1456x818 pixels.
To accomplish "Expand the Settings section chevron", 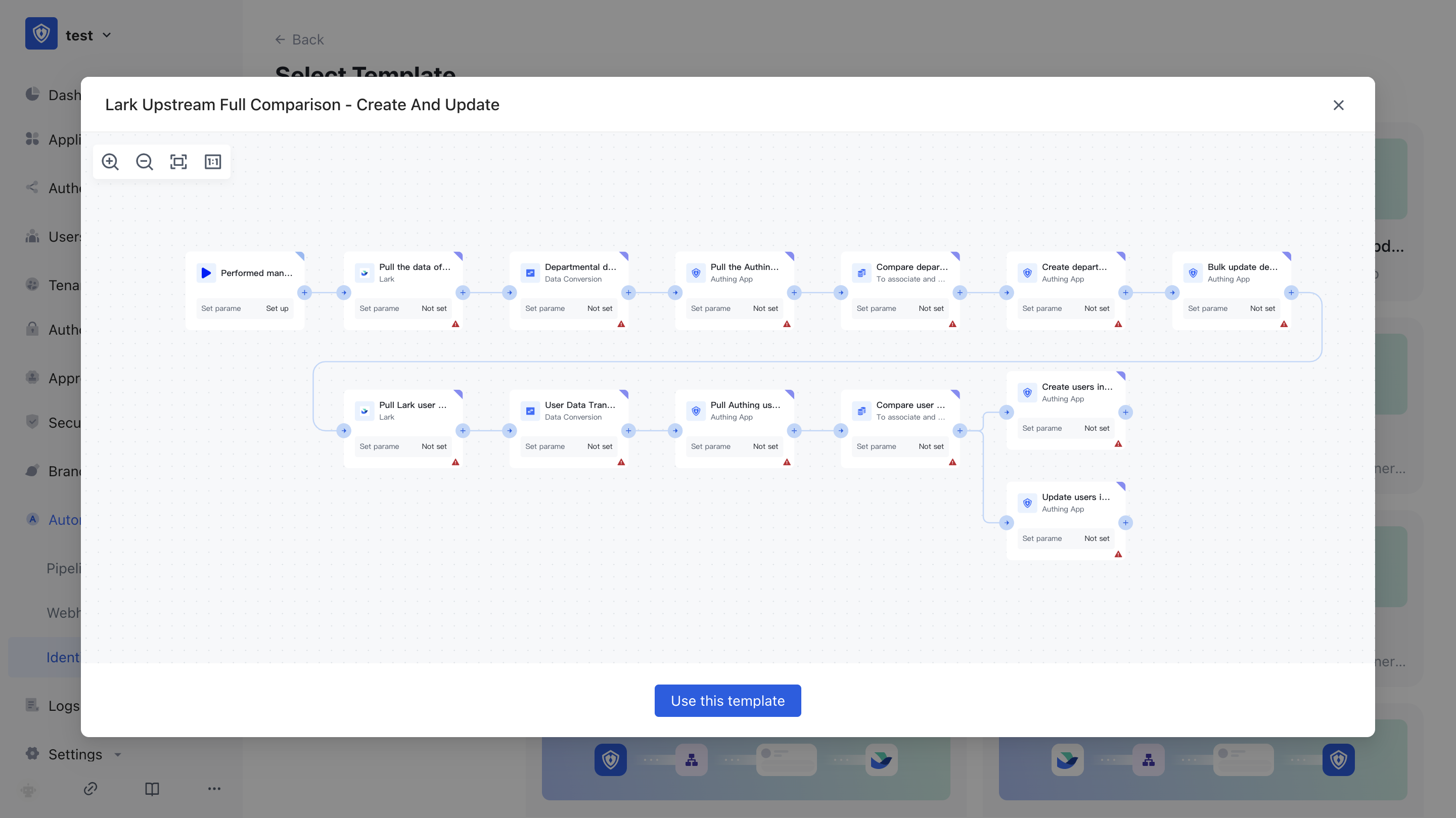I will pos(117,755).
